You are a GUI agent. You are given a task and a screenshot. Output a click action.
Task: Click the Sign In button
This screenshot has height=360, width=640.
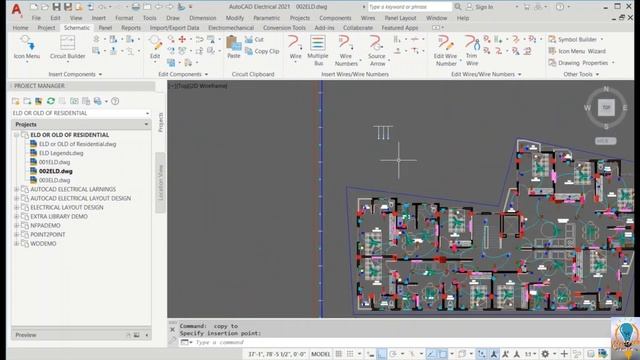click(480, 7)
